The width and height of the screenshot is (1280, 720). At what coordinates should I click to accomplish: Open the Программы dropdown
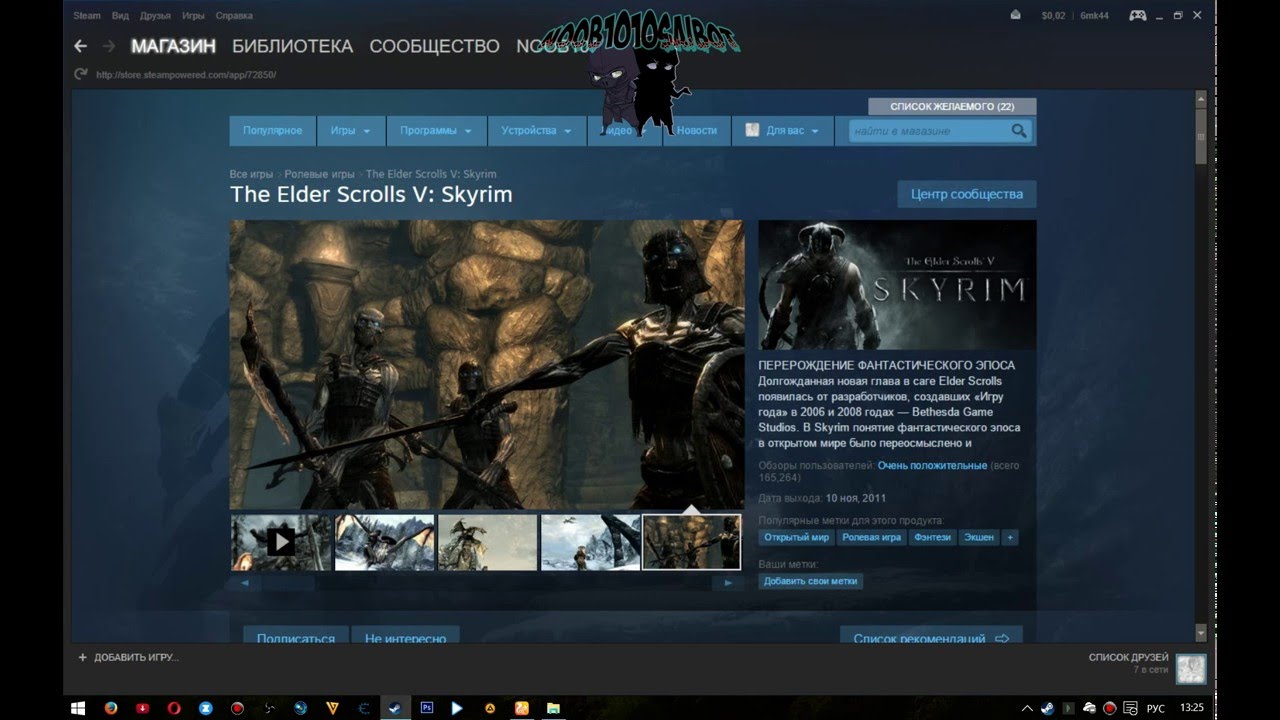(x=435, y=131)
